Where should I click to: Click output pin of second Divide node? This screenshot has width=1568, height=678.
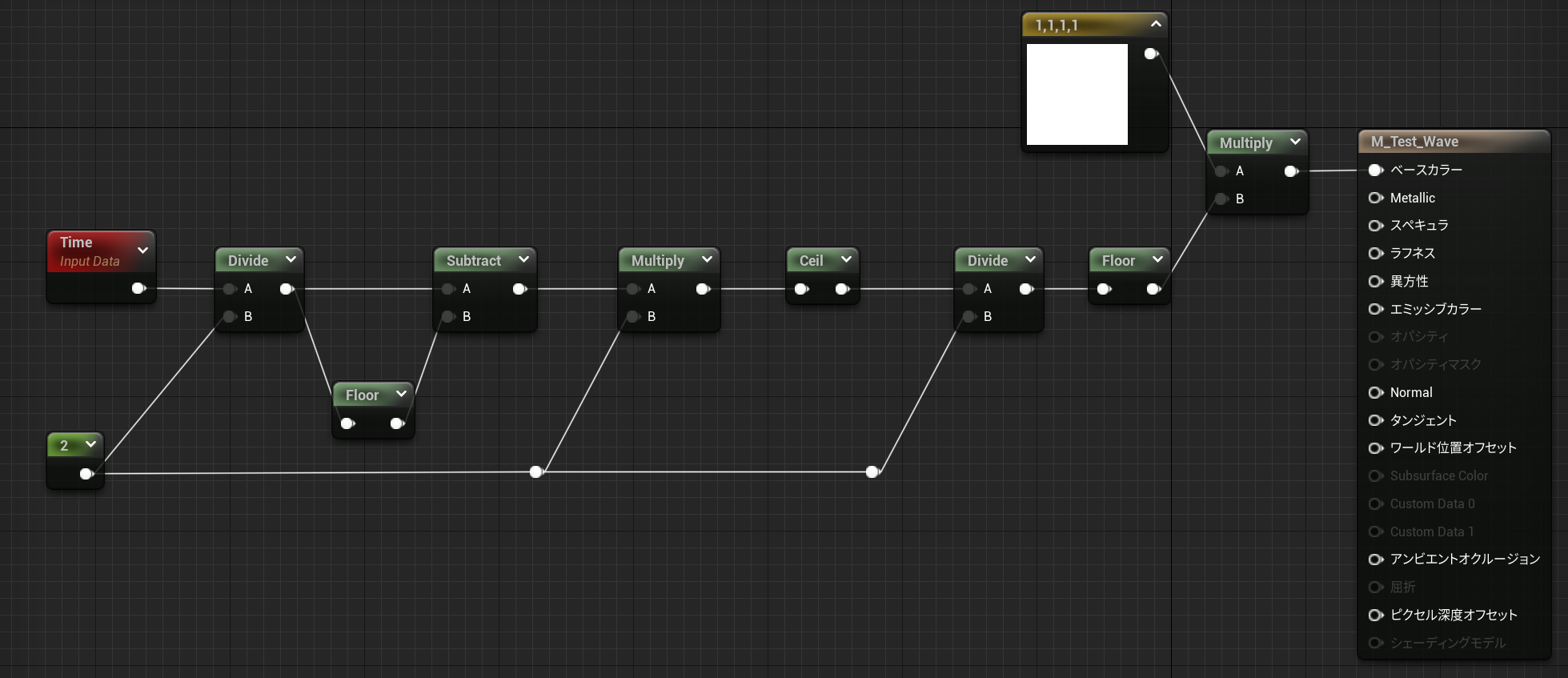click(1026, 289)
